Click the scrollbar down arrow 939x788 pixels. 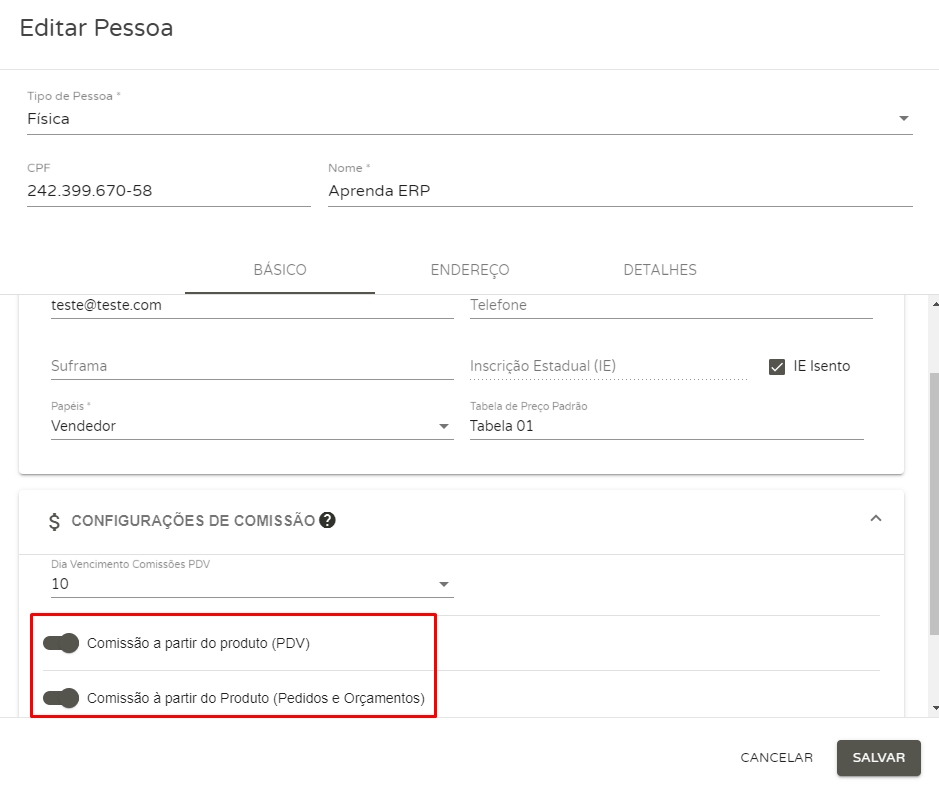coord(934,708)
